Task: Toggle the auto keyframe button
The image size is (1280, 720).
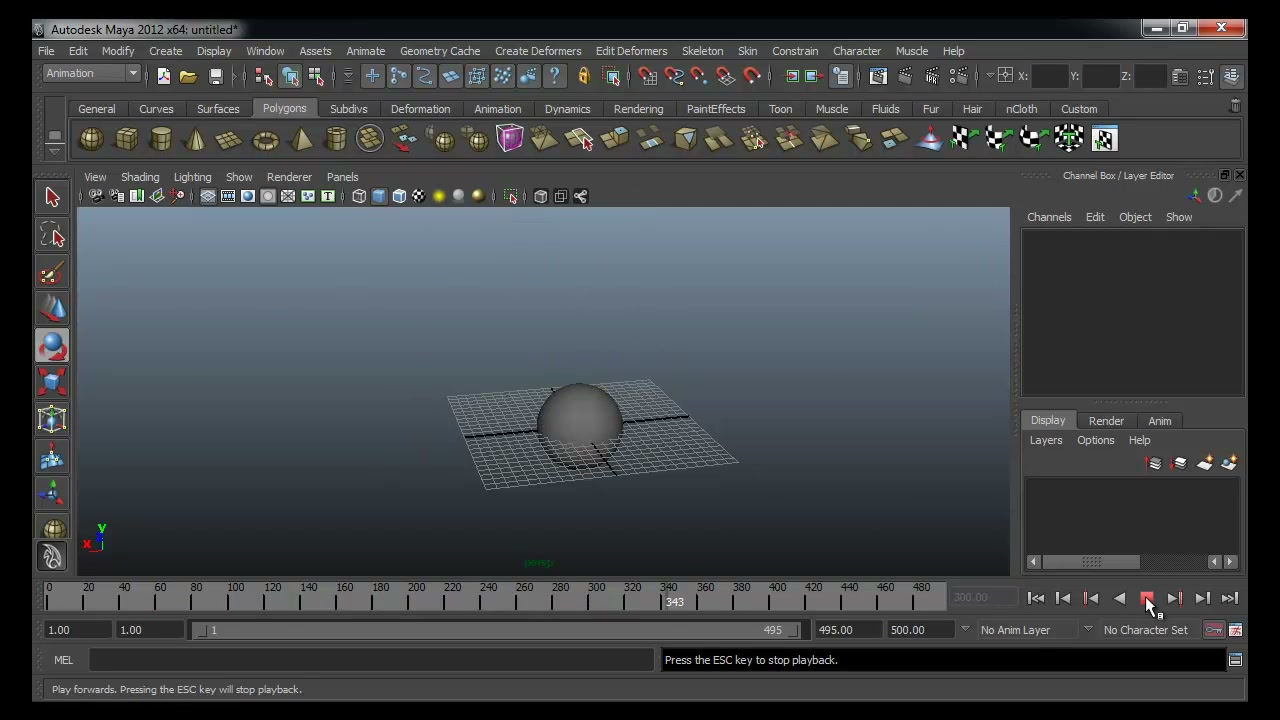Action: 1213,630
